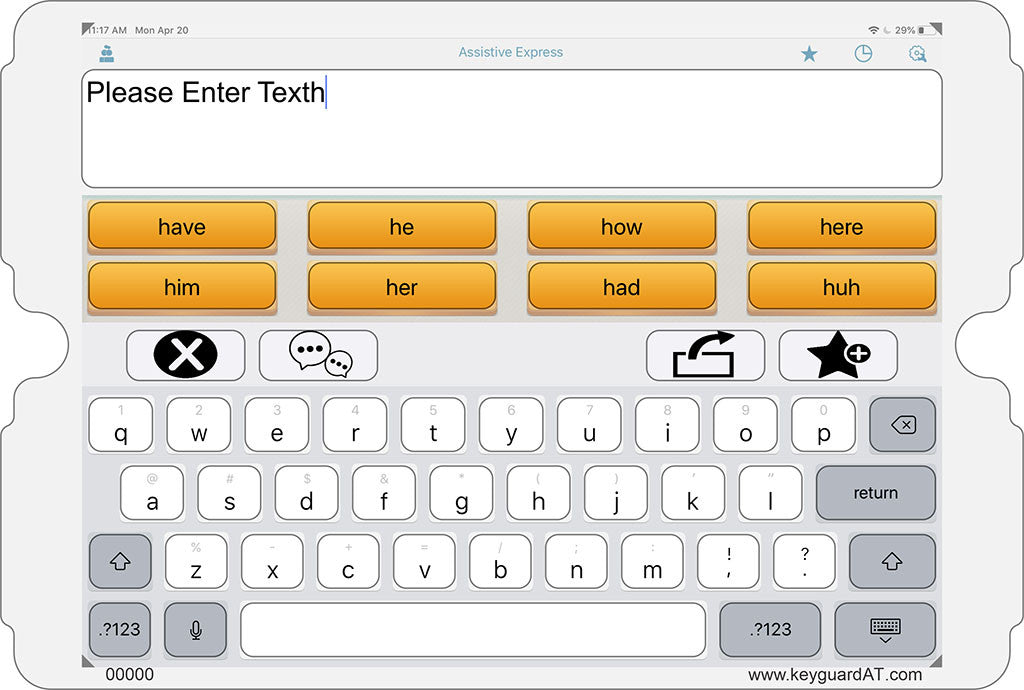Image resolution: width=1024 pixels, height=690 pixels.
Task: Share the text via the share arrow icon
Action: pyautogui.click(x=704, y=355)
